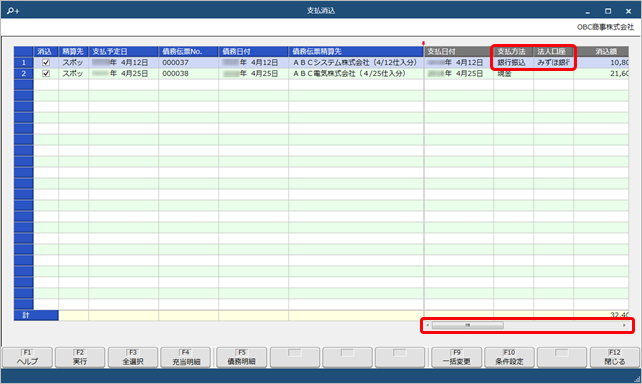Click the 債務伝票精算先 column header
Image resolution: width=642 pixels, height=384 pixels.
pos(356,52)
